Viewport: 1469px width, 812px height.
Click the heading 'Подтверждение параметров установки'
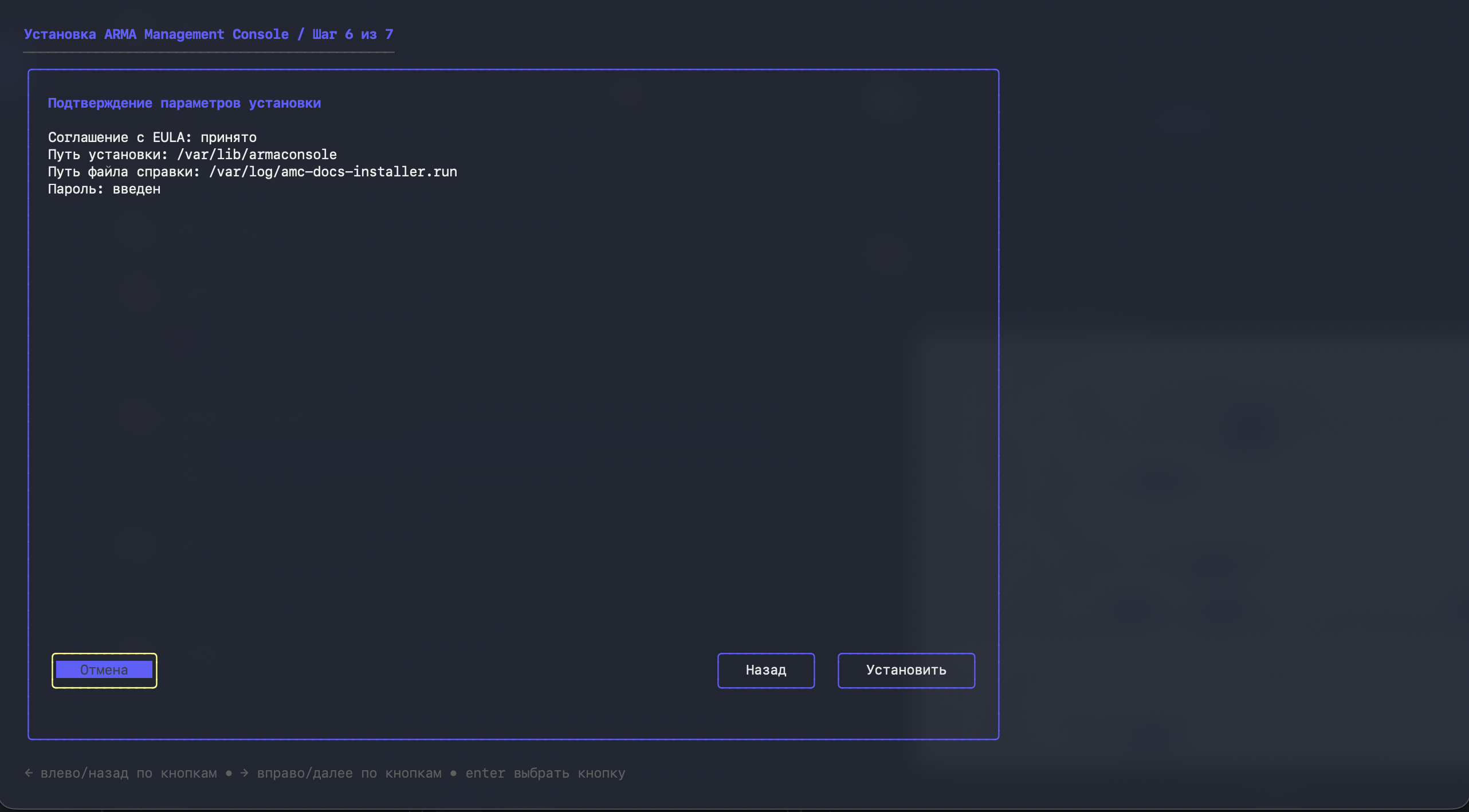184,103
